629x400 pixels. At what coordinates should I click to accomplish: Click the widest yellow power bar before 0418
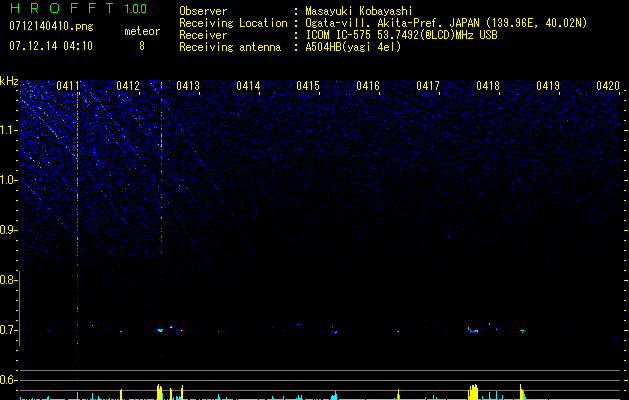[474, 392]
